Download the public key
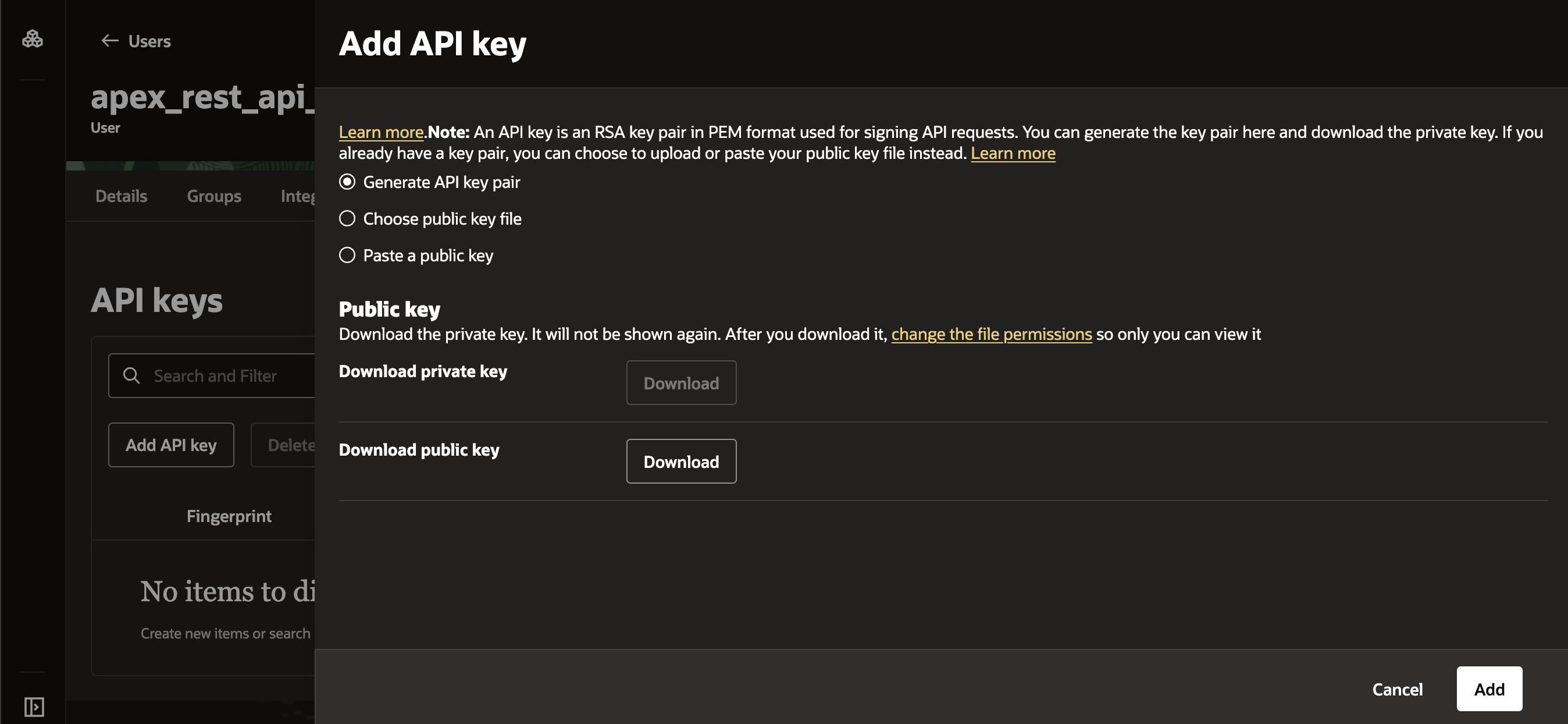Screen dimensions: 1568x724 680,461
